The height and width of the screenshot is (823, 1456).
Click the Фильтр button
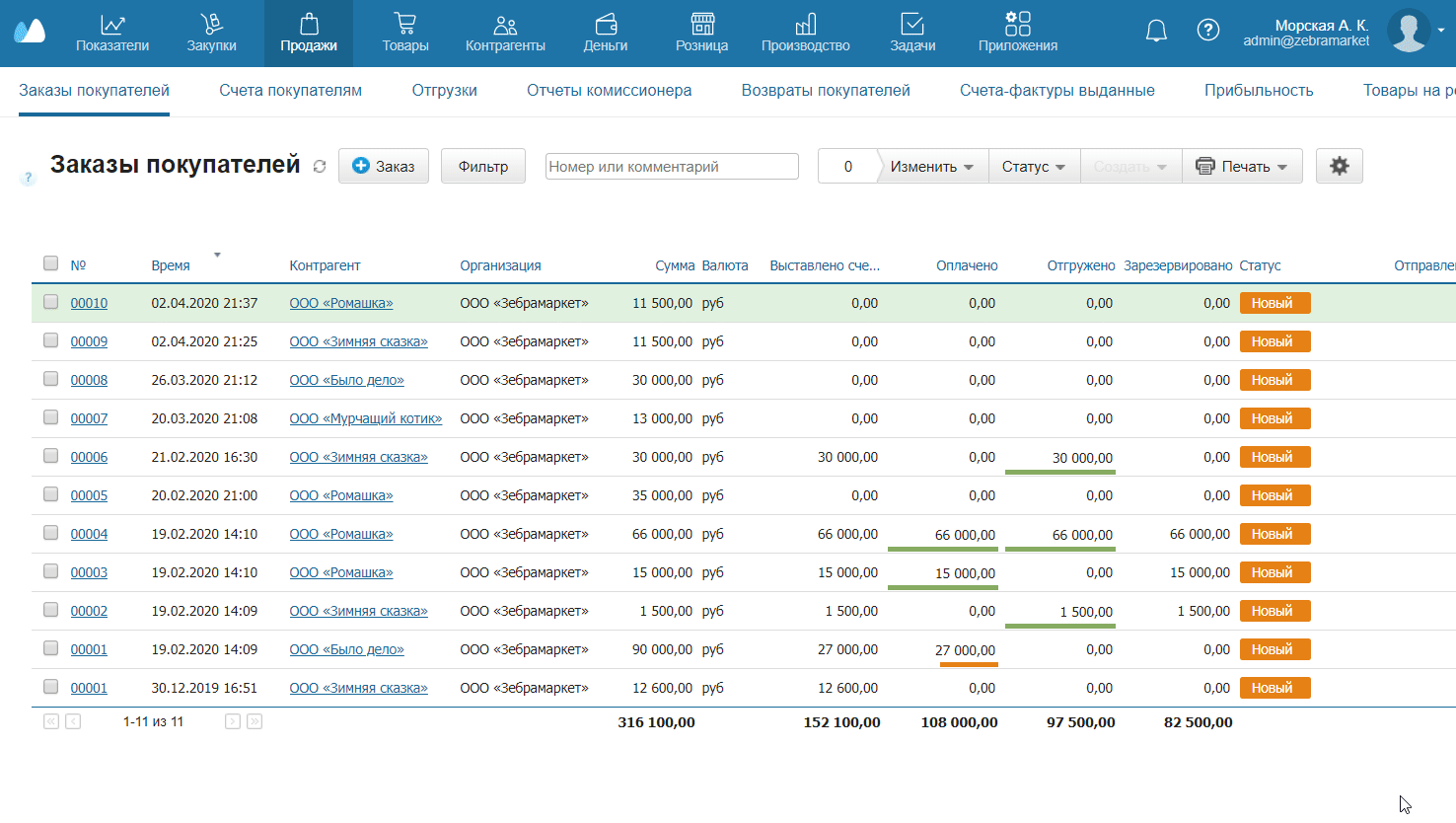click(x=482, y=167)
